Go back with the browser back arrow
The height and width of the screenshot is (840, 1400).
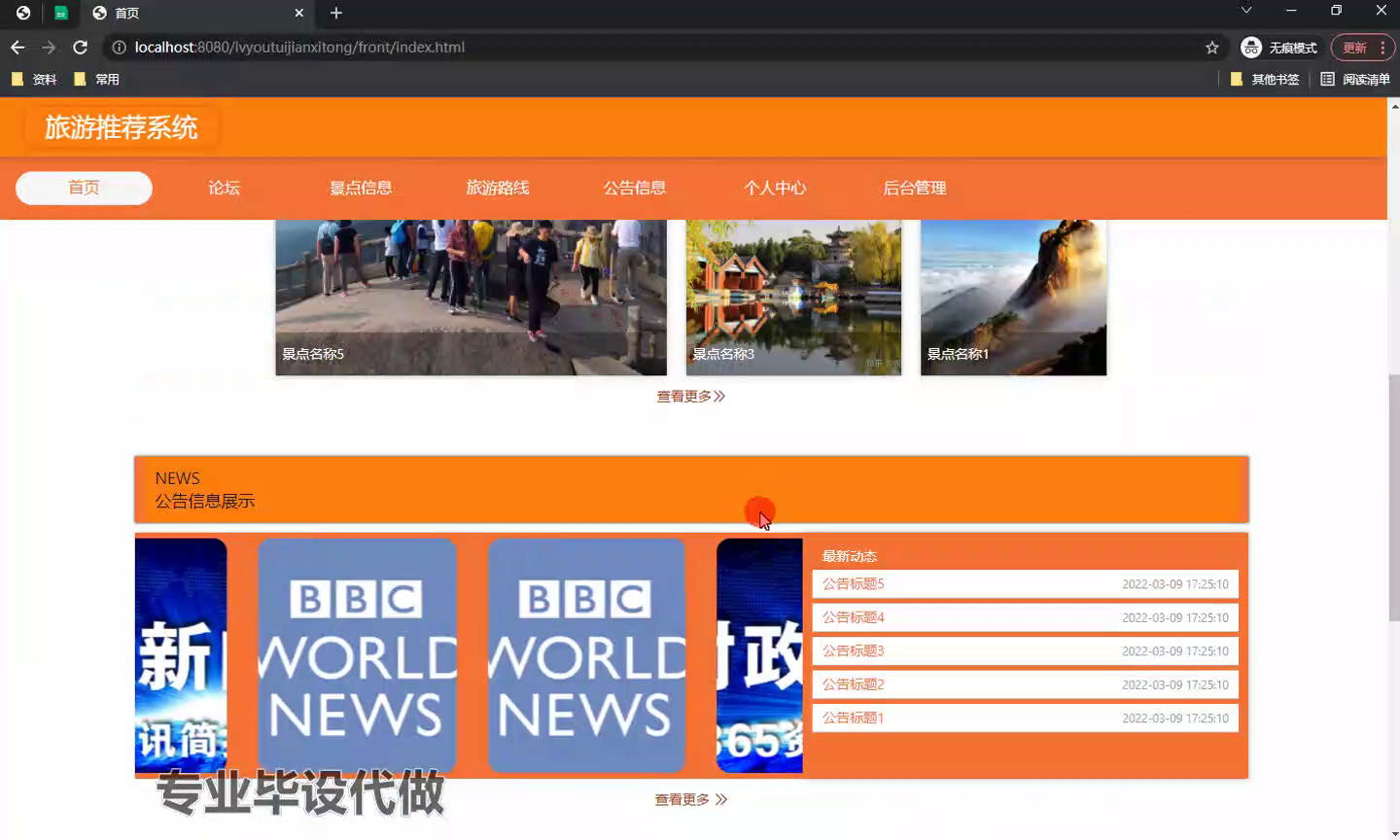[17, 47]
